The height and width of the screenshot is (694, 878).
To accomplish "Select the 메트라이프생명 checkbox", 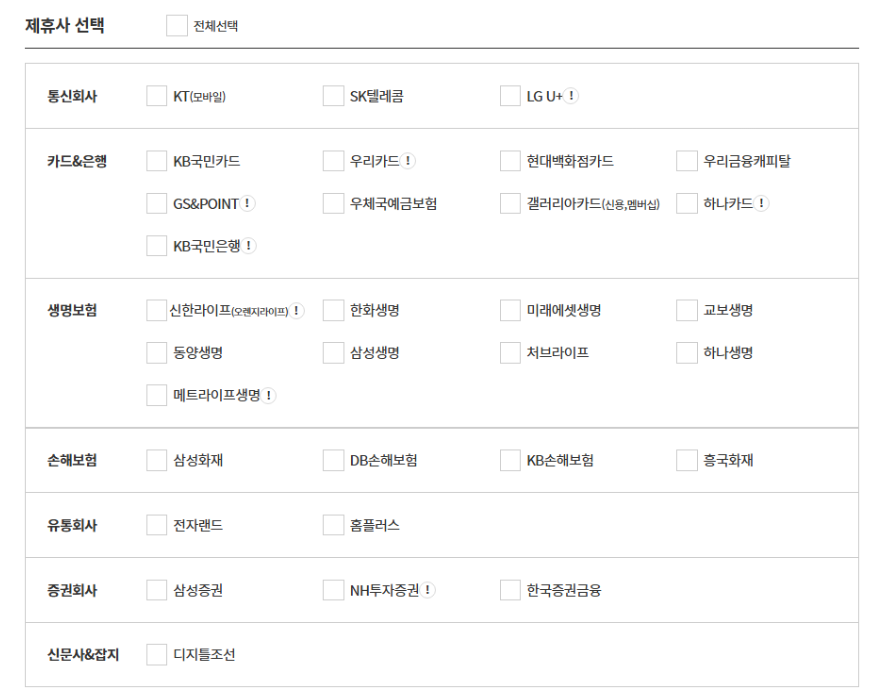I will point(156,395).
